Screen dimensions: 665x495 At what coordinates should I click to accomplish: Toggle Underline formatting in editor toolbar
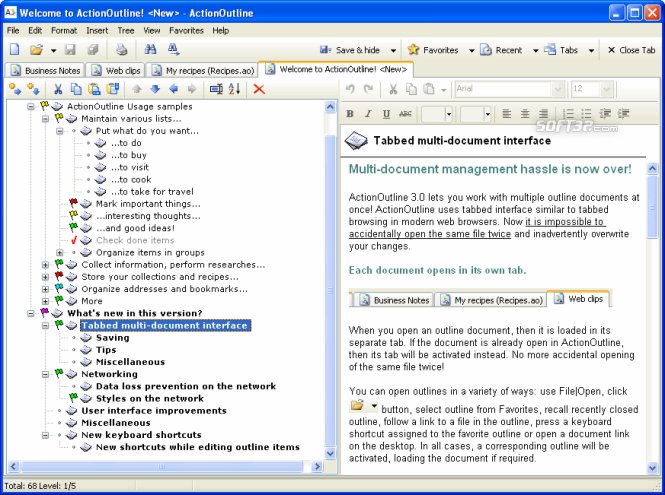click(x=386, y=114)
